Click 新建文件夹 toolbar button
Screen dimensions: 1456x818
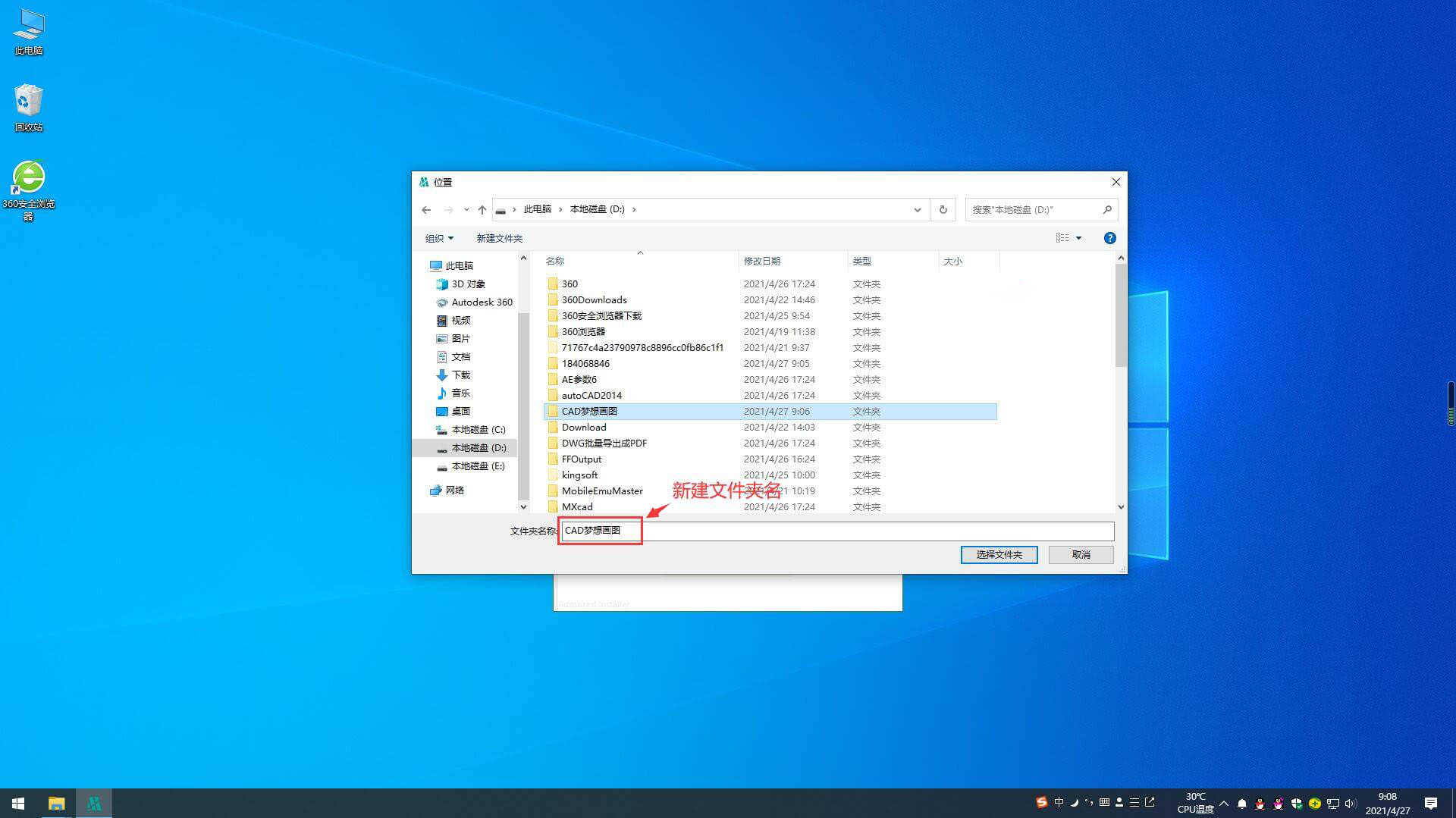(499, 238)
